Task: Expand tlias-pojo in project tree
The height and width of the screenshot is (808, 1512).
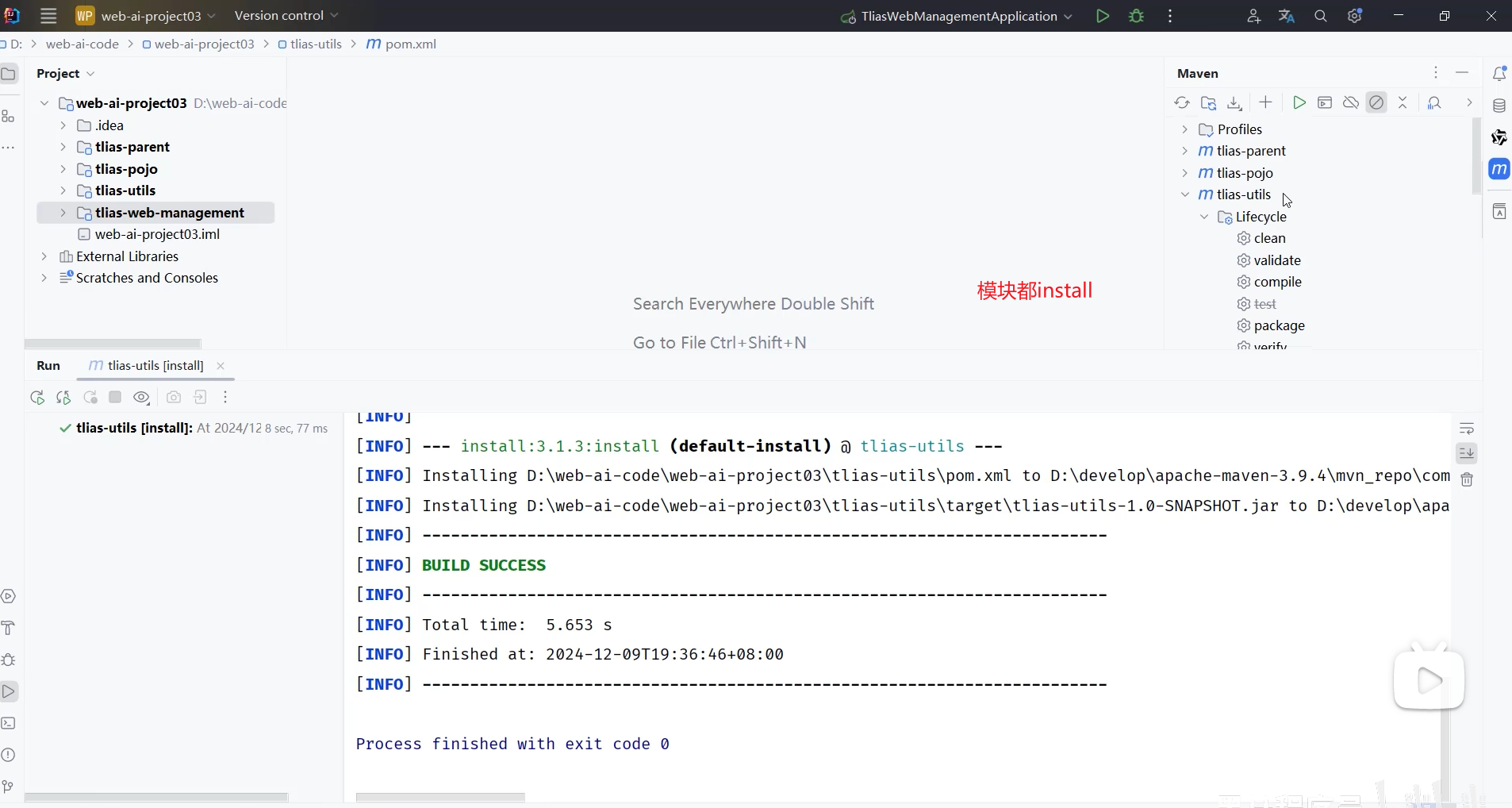Action: click(63, 169)
